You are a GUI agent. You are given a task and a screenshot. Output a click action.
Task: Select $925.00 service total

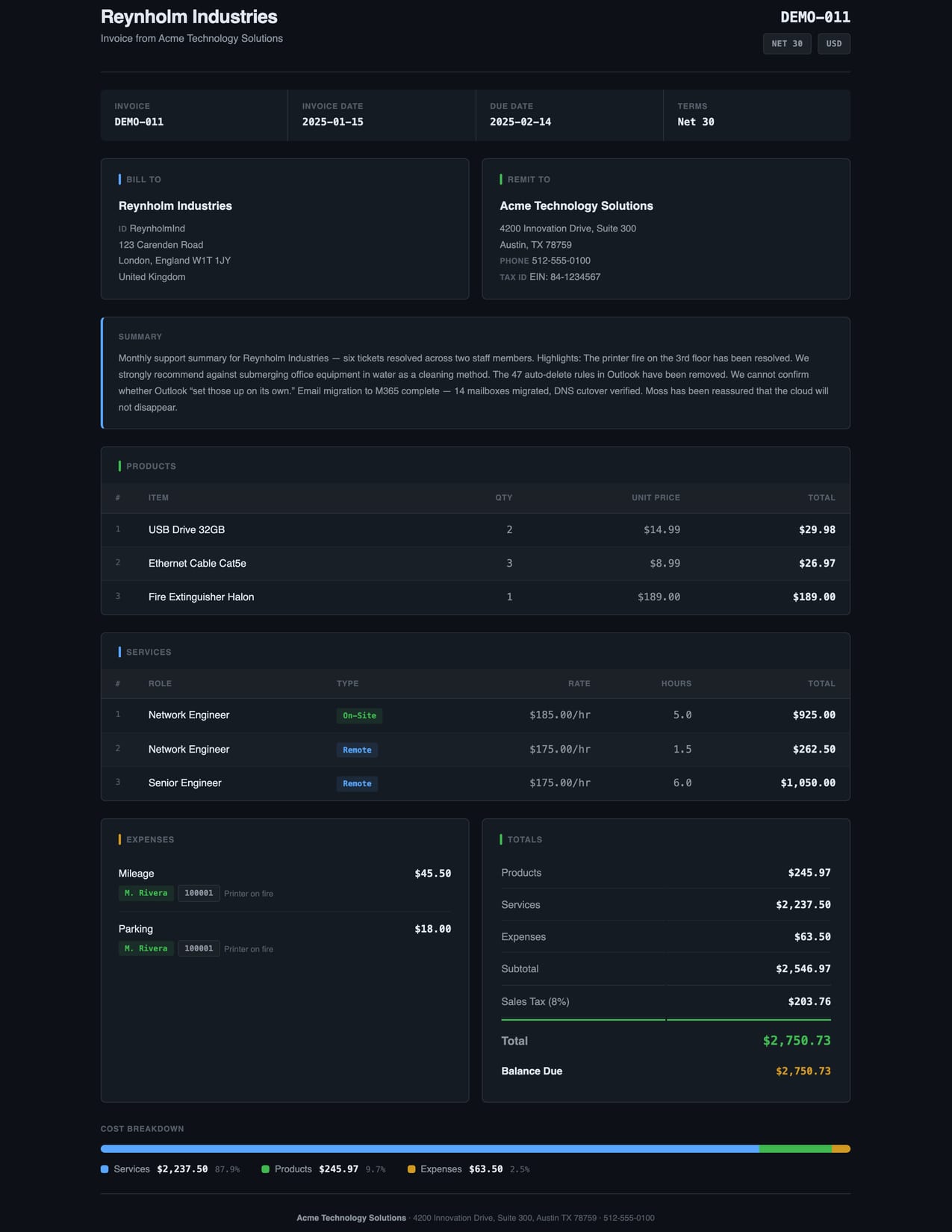coord(814,715)
